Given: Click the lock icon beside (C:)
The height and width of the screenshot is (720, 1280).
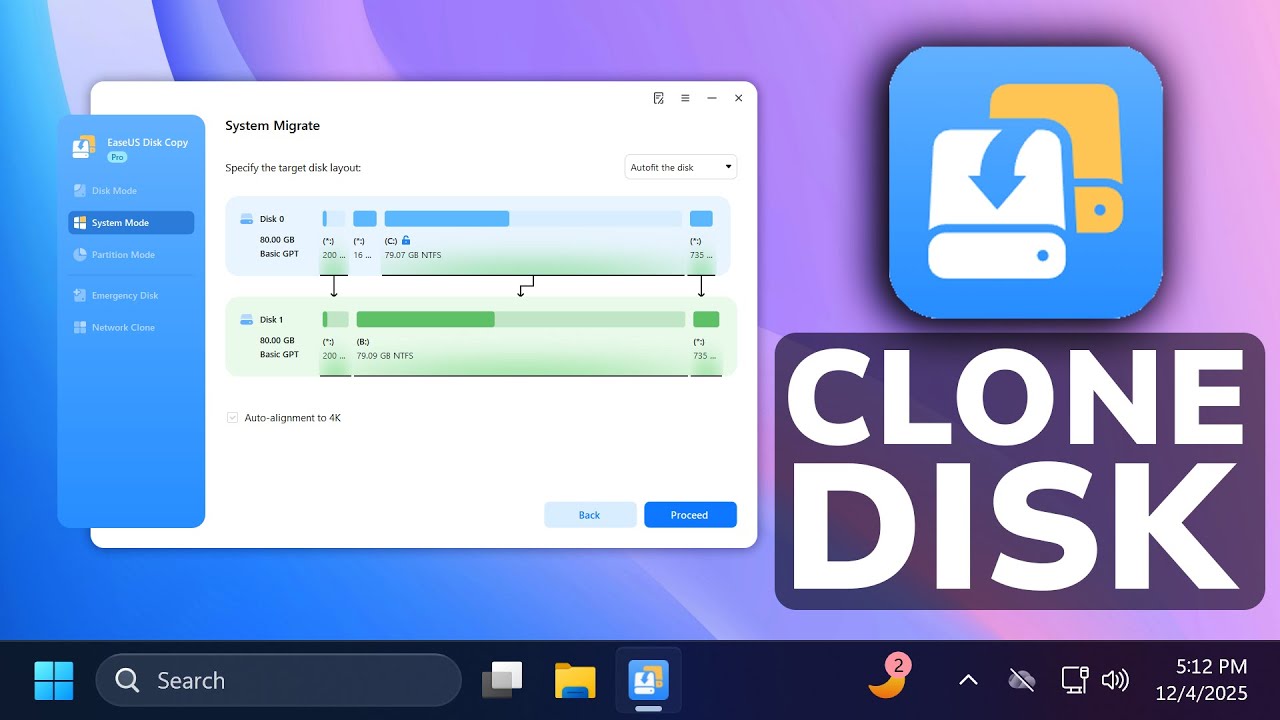Looking at the screenshot, I should [406, 241].
